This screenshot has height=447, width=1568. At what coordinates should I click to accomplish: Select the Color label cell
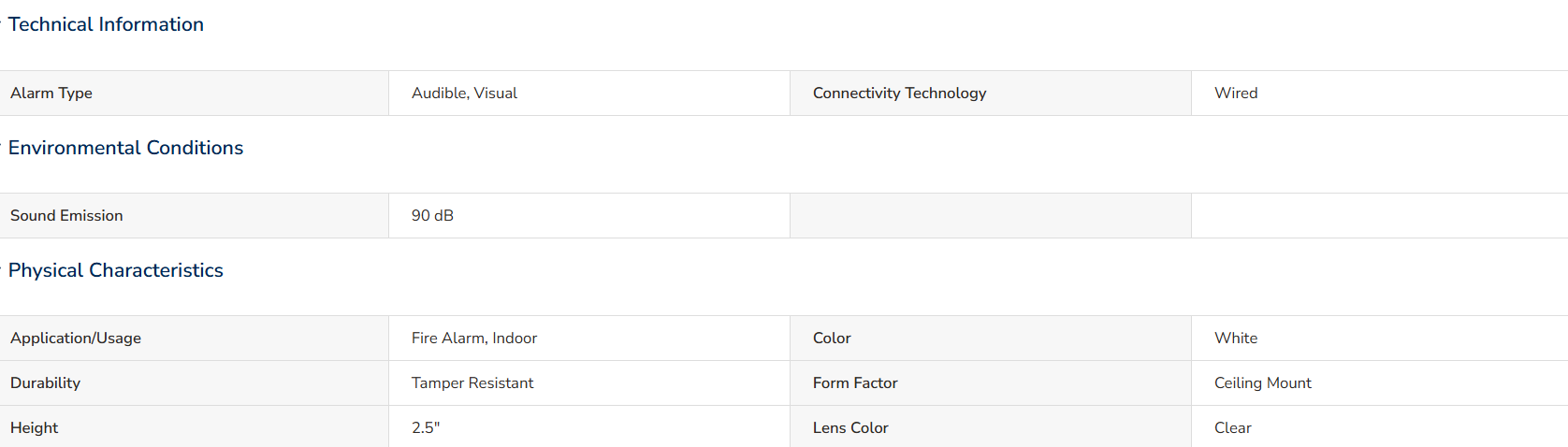[x=991, y=339]
